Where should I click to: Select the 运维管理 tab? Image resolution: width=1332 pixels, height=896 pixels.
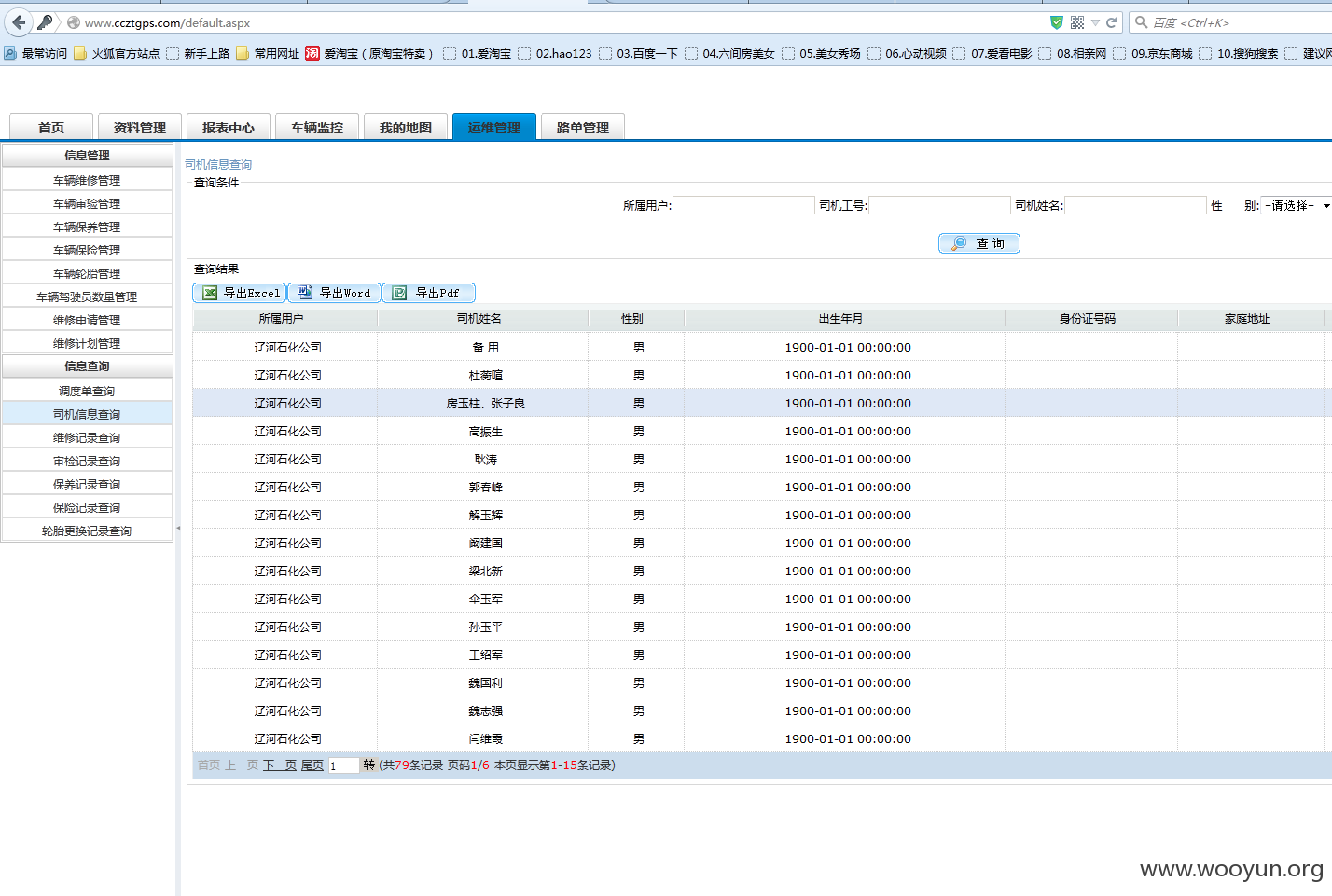click(494, 127)
